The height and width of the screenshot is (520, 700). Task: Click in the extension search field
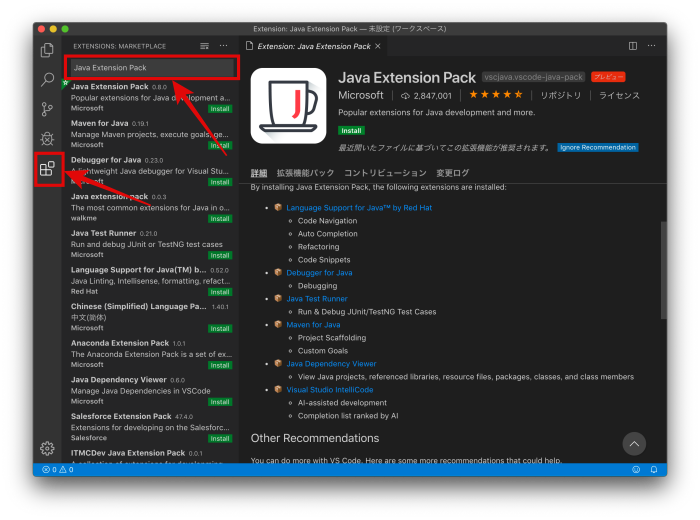click(152, 68)
